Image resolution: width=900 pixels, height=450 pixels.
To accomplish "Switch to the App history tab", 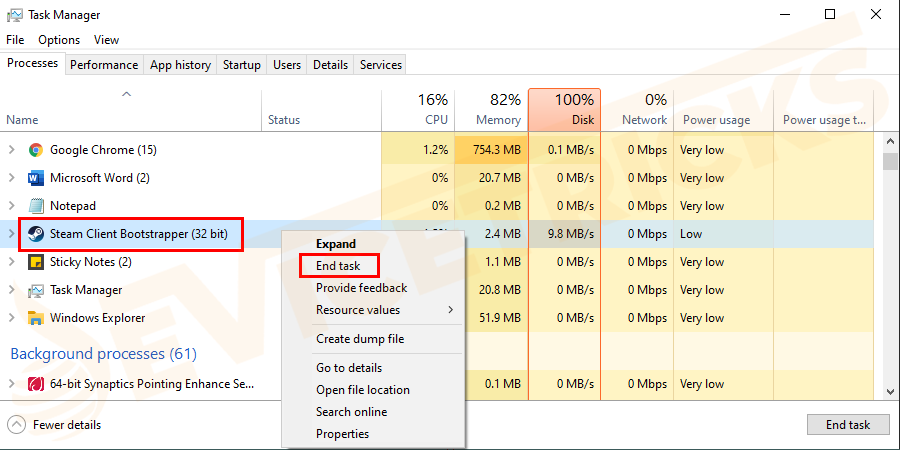I will pyautogui.click(x=180, y=65).
